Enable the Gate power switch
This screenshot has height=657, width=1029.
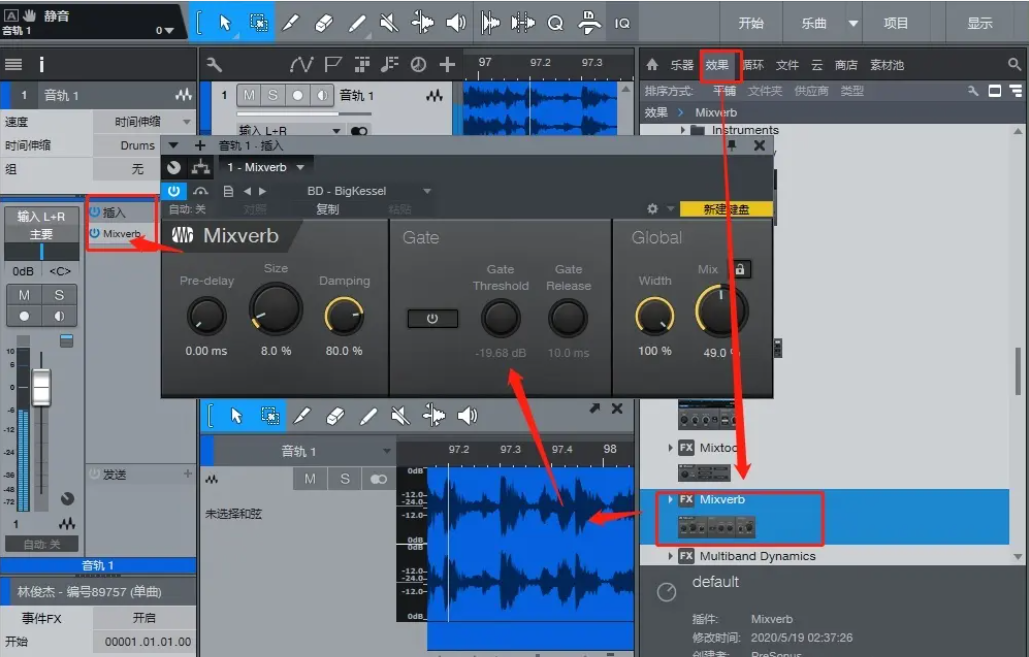point(432,318)
